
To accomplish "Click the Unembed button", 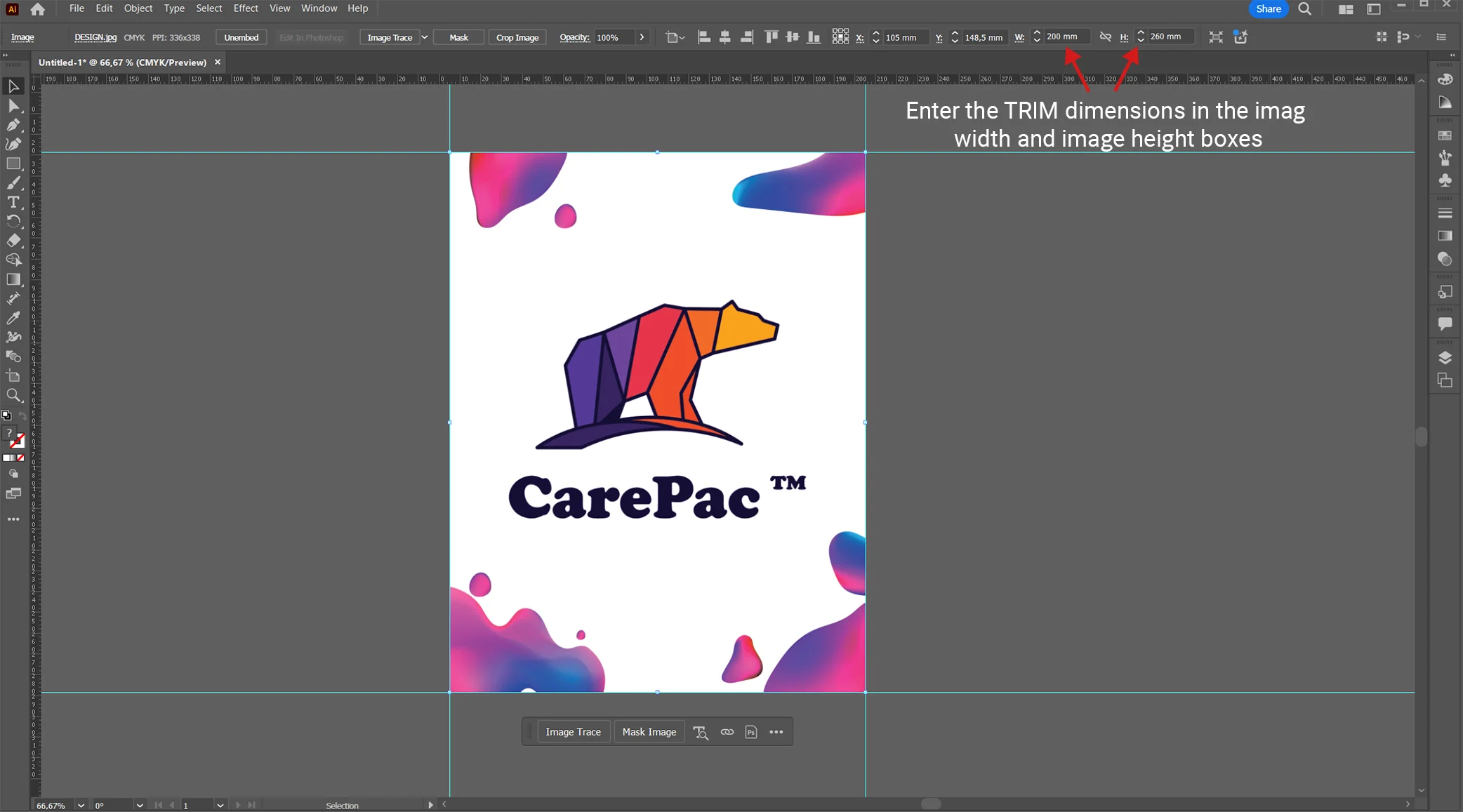I will [241, 37].
